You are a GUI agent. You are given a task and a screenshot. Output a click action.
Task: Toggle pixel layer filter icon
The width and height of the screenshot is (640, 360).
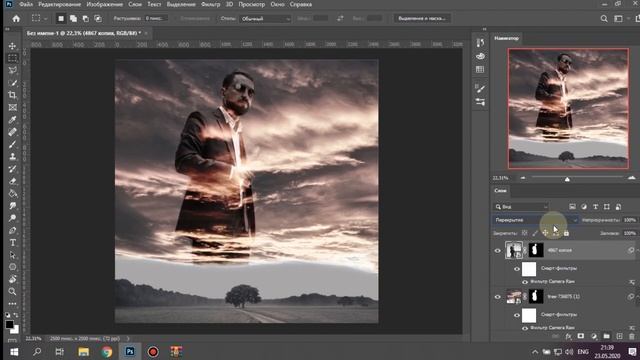[x=572, y=207]
